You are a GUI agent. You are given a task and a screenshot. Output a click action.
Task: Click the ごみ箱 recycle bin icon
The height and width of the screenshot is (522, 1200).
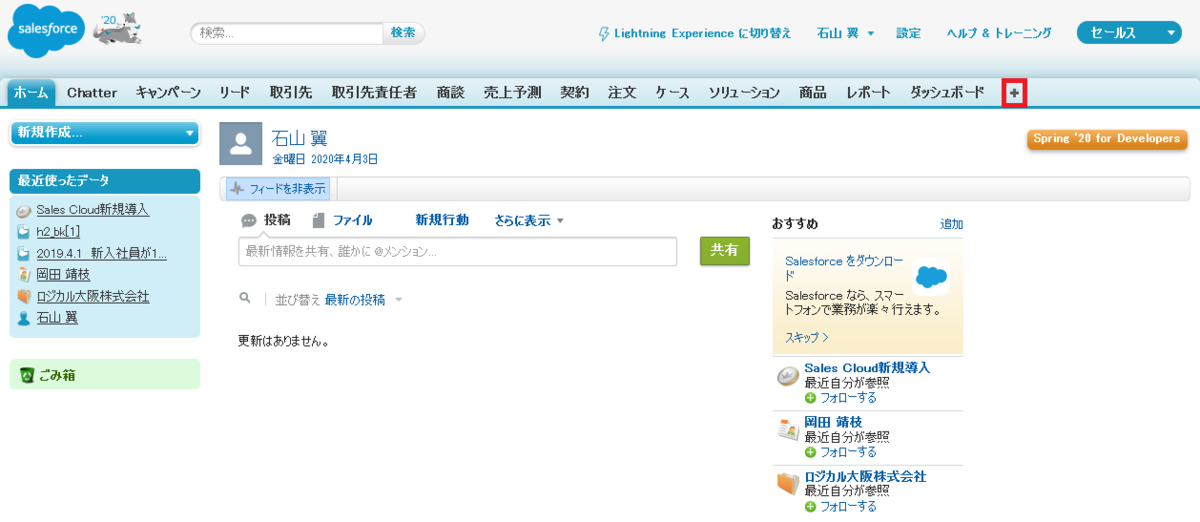click(x=27, y=375)
